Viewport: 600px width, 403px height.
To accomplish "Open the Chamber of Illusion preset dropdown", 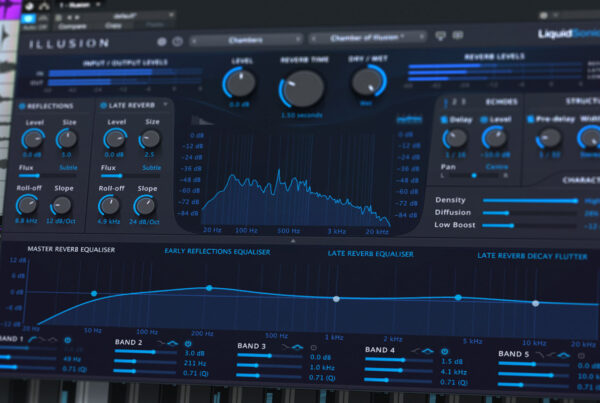I will click(x=368, y=38).
